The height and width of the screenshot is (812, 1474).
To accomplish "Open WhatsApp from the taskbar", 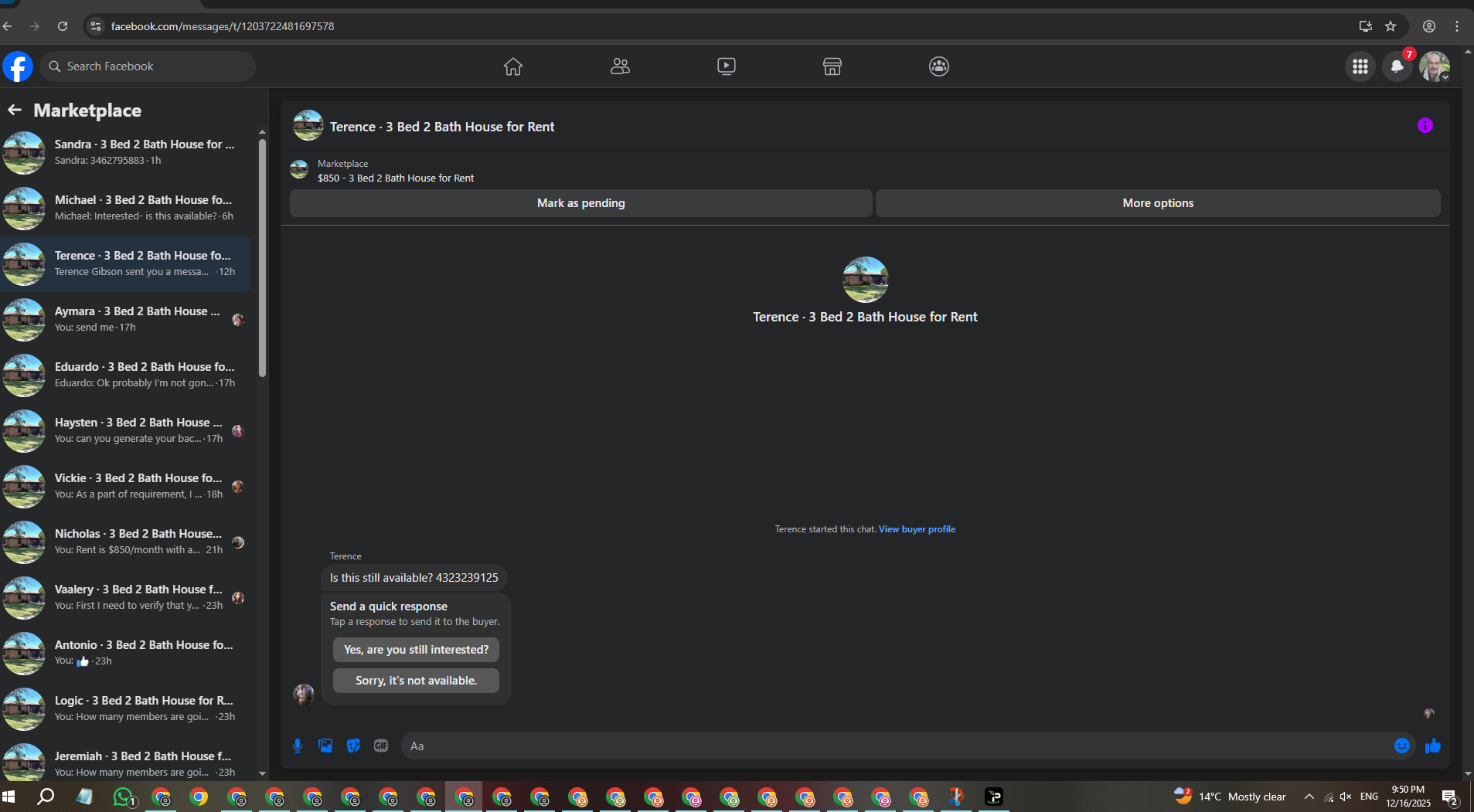I will click(124, 797).
